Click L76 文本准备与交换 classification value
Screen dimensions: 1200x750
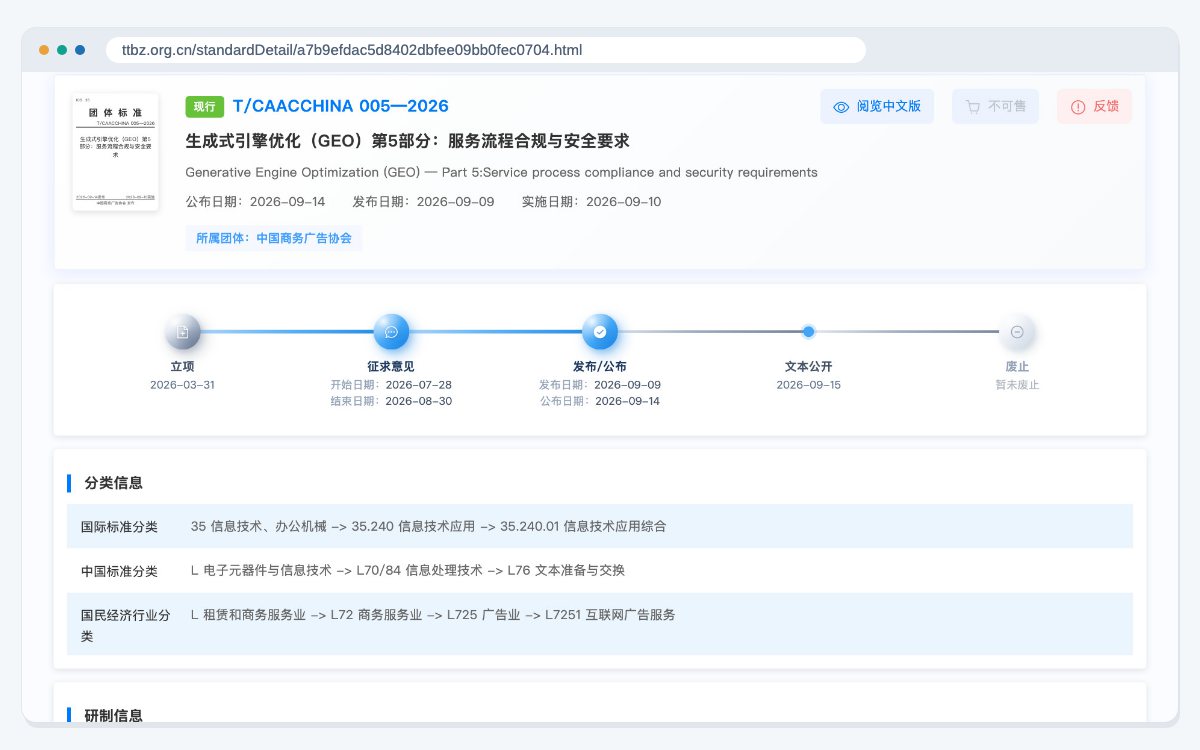[x=566, y=570]
